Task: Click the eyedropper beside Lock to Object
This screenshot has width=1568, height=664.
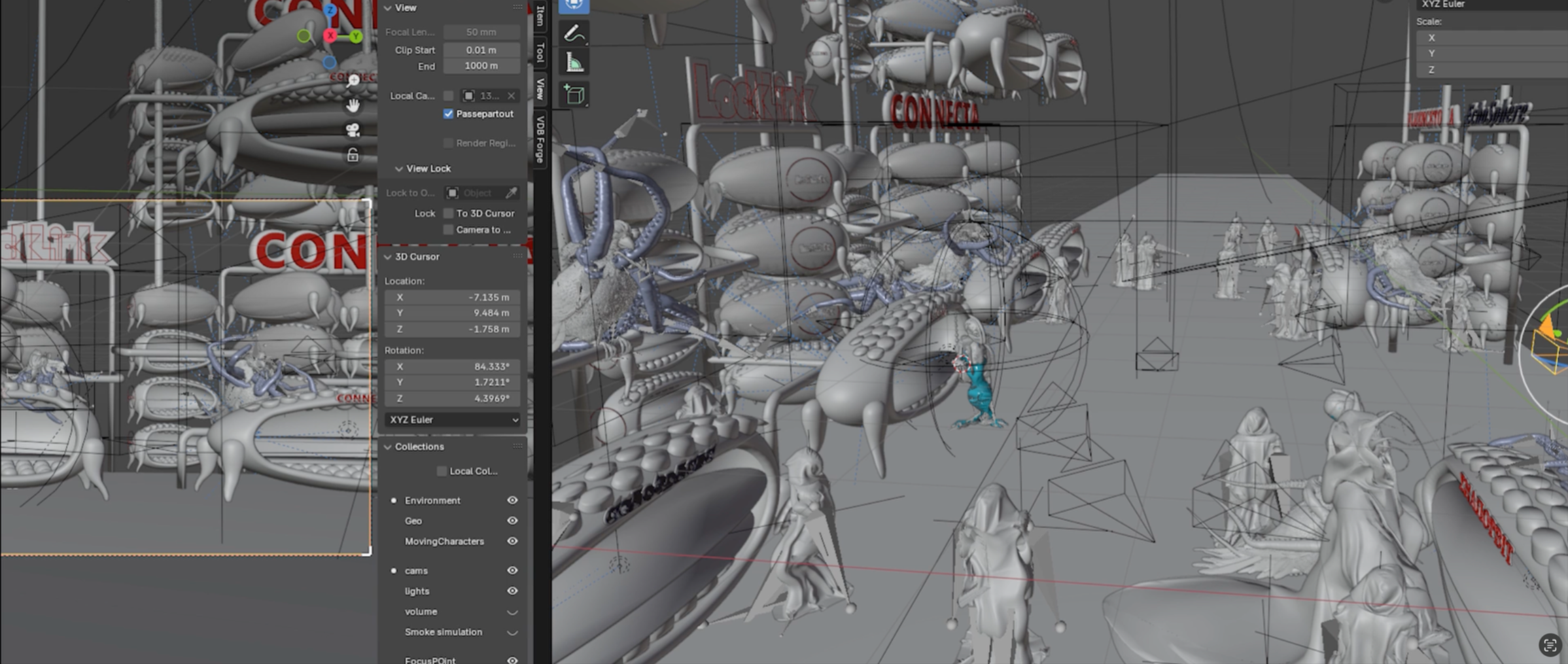Action: coord(511,193)
